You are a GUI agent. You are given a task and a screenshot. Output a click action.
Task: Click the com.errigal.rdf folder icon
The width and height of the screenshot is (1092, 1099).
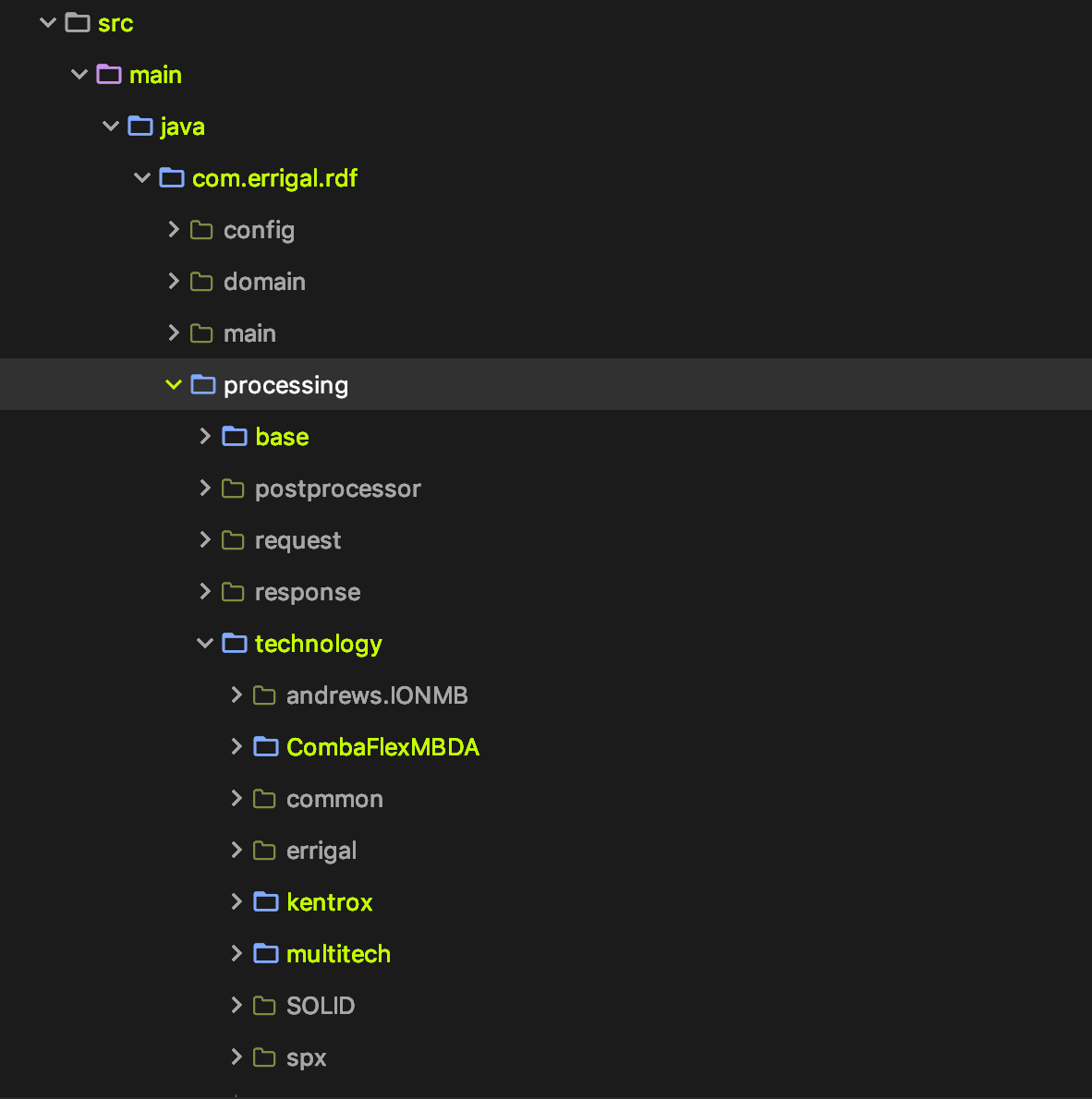pos(172,178)
